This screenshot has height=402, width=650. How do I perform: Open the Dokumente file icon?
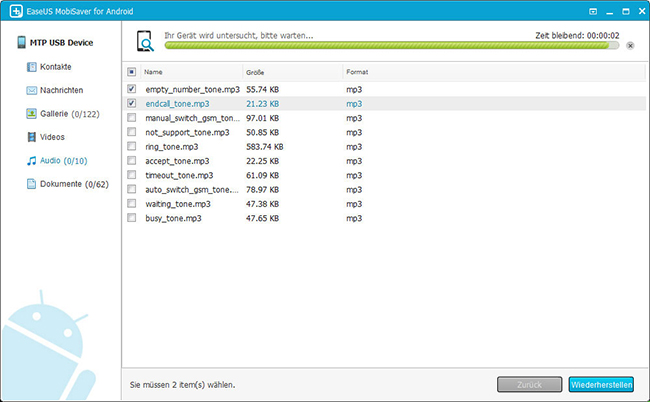32,184
